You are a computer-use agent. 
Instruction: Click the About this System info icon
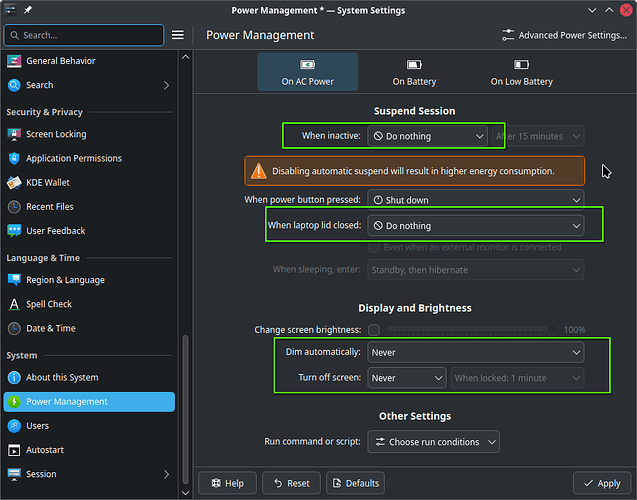[14, 378]
